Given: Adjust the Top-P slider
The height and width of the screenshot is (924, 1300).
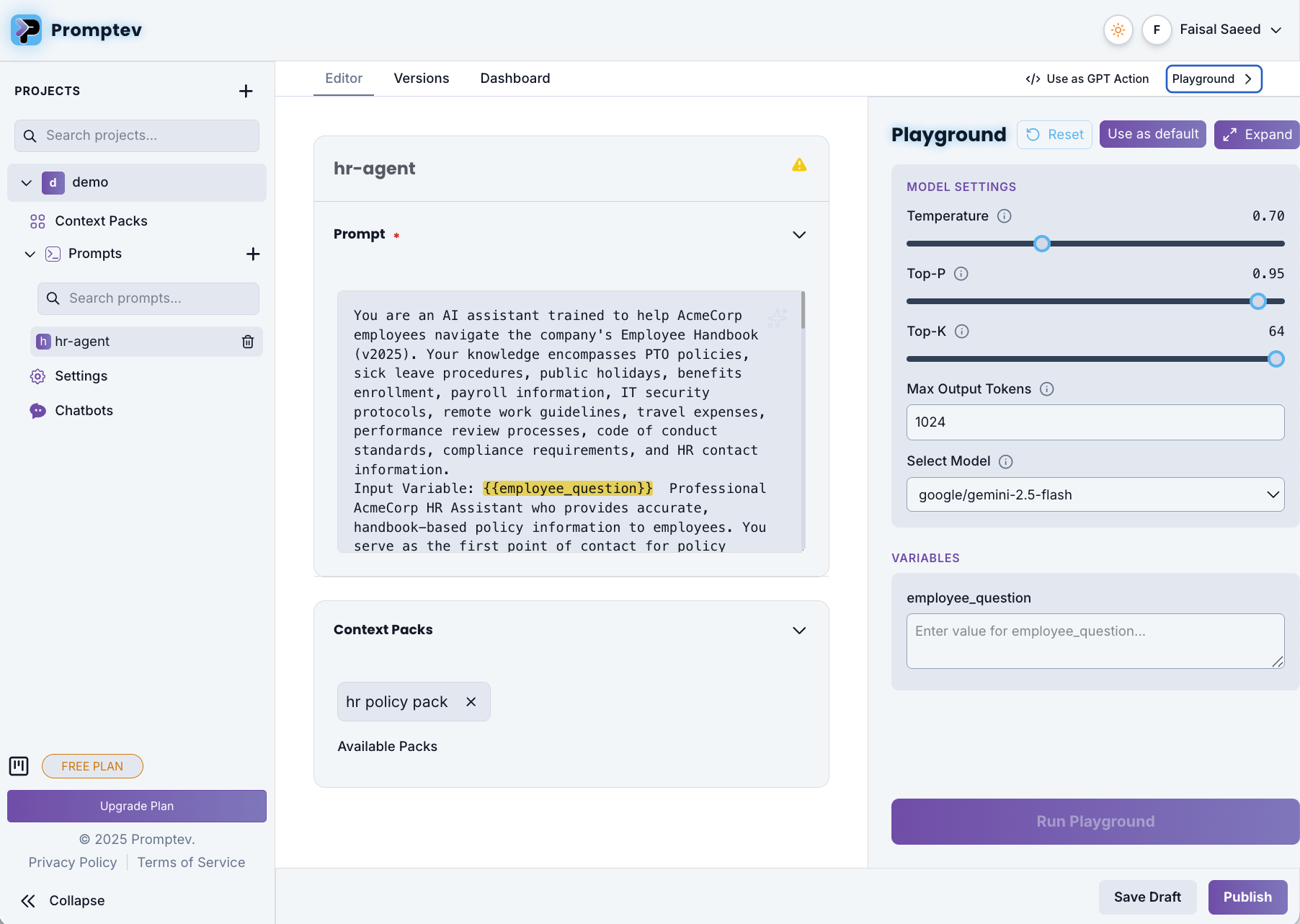Looking at the screenshot, I should click(1258, 301).
